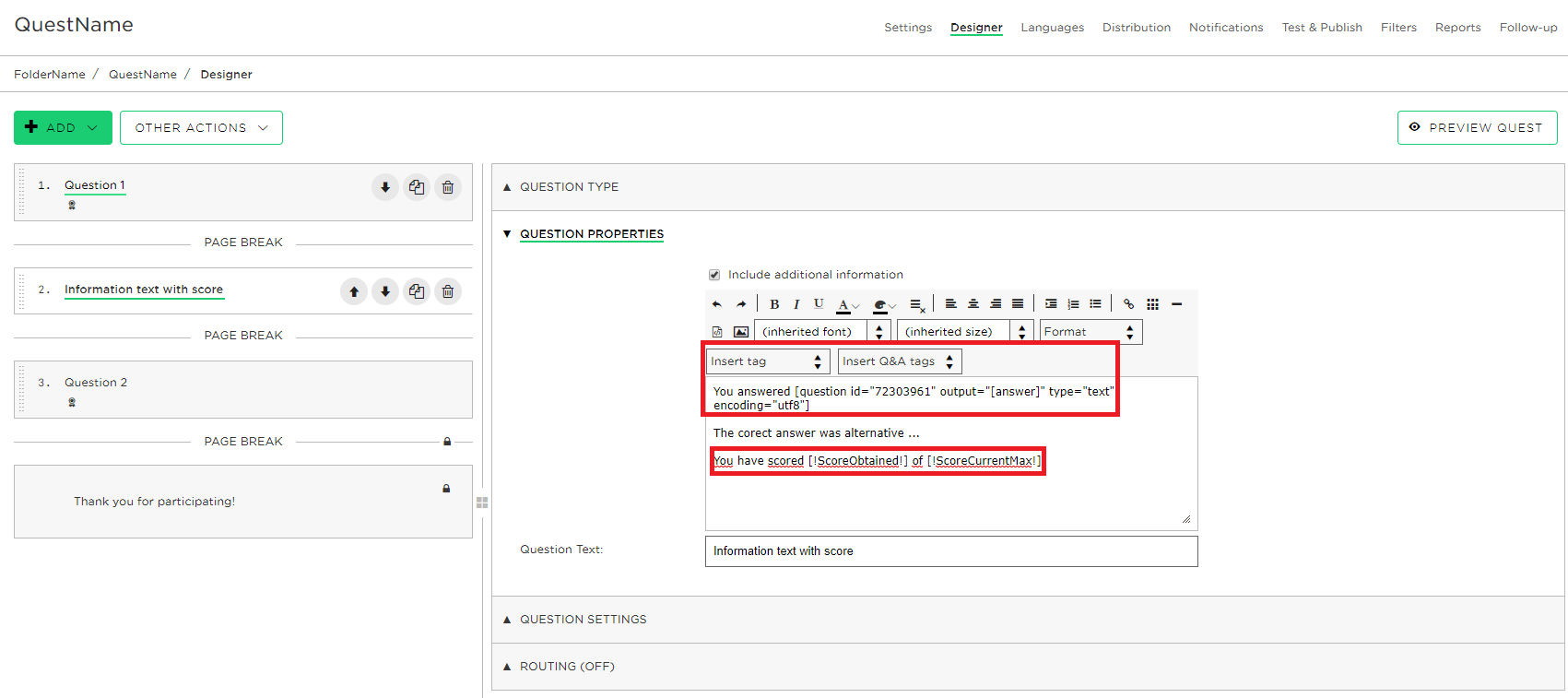The image size is (1568, 698).
Task: Open Filters tab
Action: tap(1398, 28)
